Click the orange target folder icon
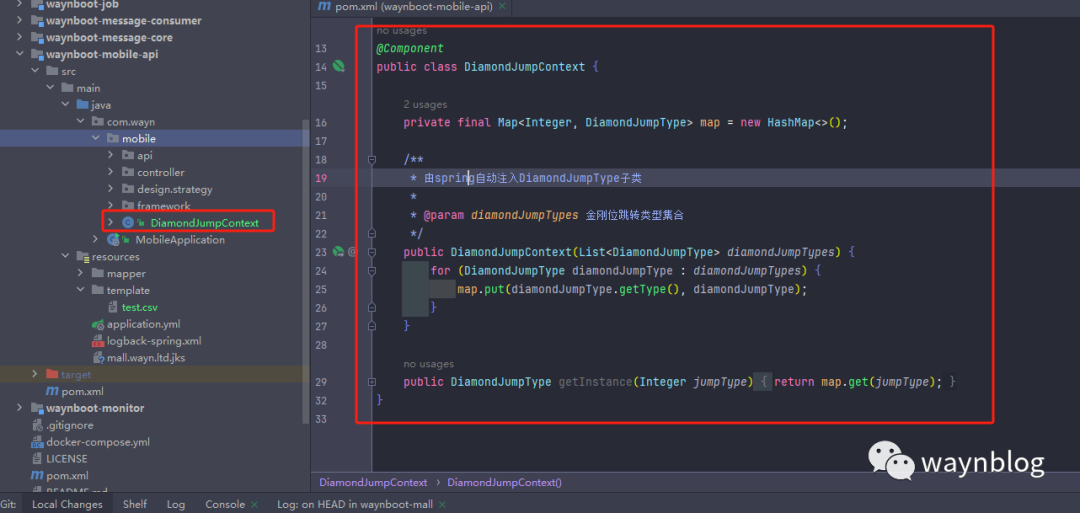The width and height of the screenshot is (1080, 513). (52, 375)
